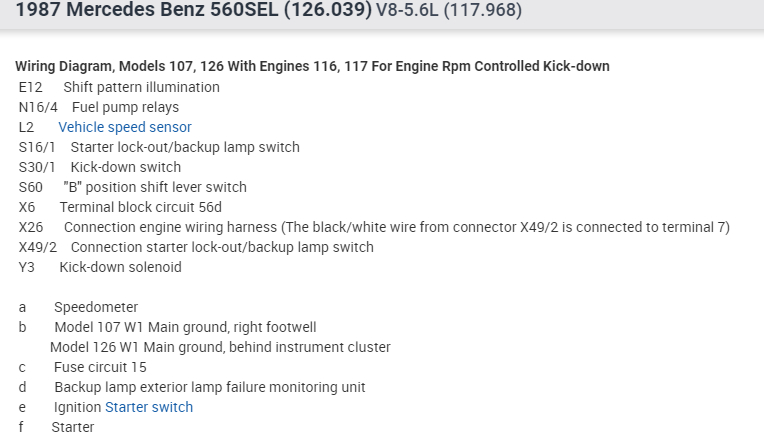The height and width of the screenshot is (441, 764).
Task: Click the Starter legend item labeled f
Action: click(x=72, y=427)
